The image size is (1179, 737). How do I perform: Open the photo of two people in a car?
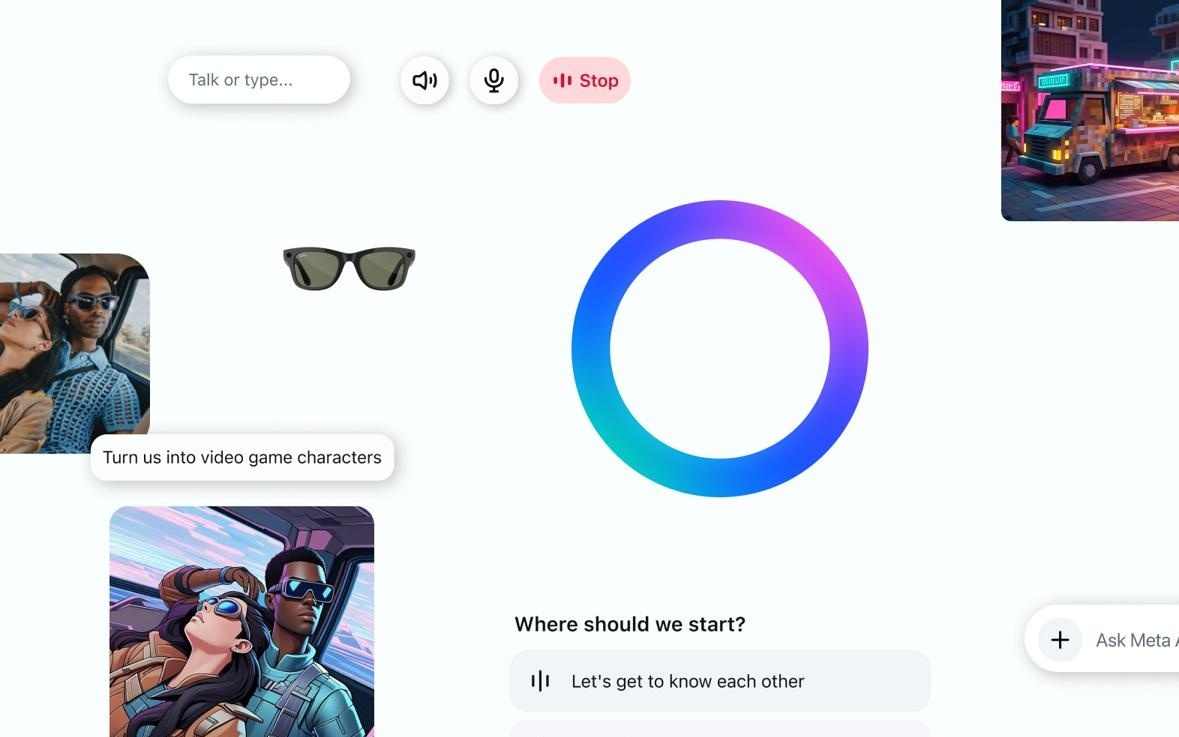[74, 353]
